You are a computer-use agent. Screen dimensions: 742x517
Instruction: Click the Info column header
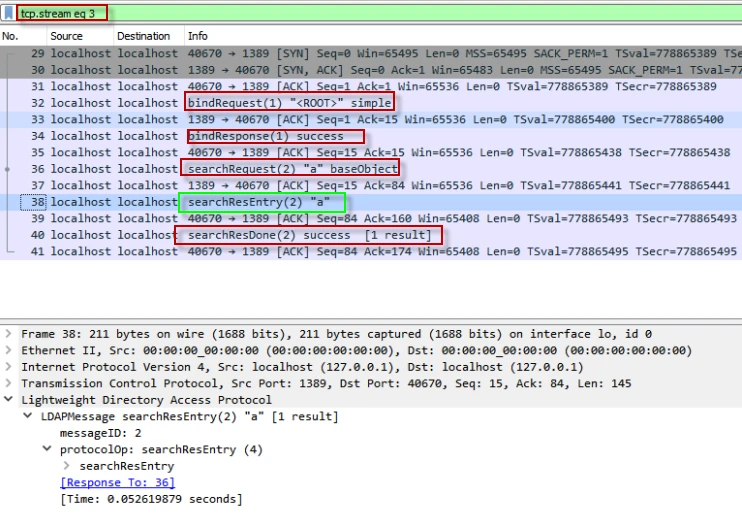(x=197, y=36)
